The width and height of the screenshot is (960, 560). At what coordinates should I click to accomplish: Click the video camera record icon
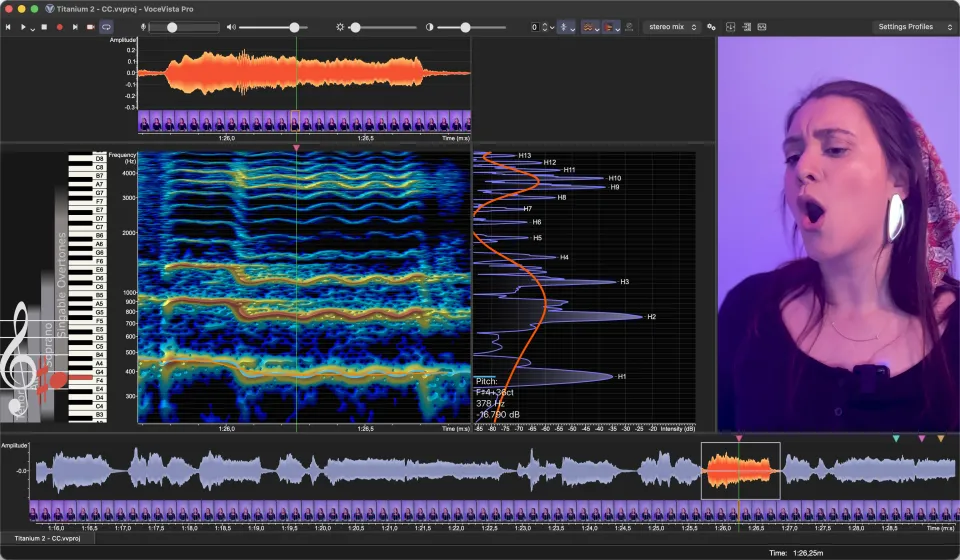91,27
